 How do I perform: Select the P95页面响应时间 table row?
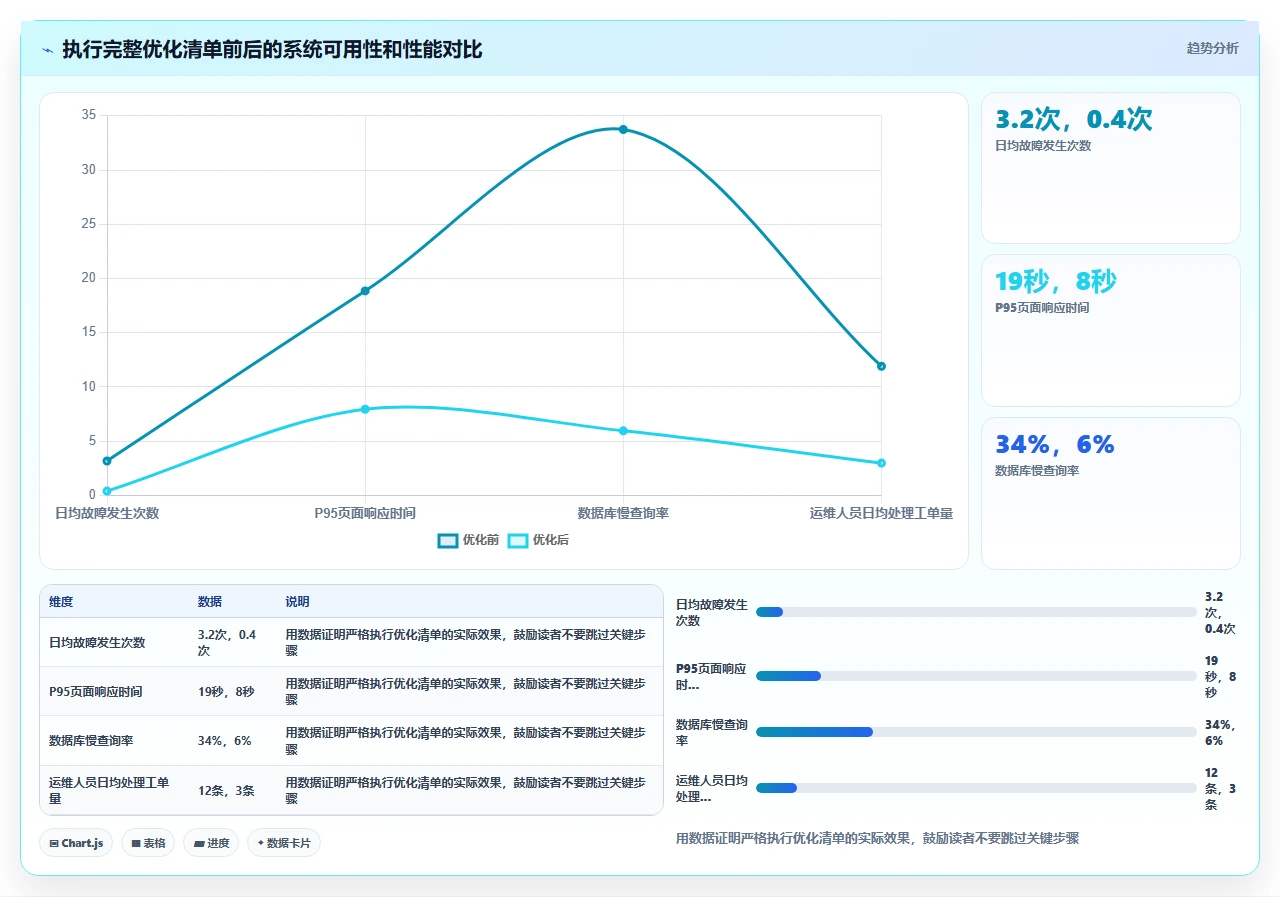(x=351, y=691)
